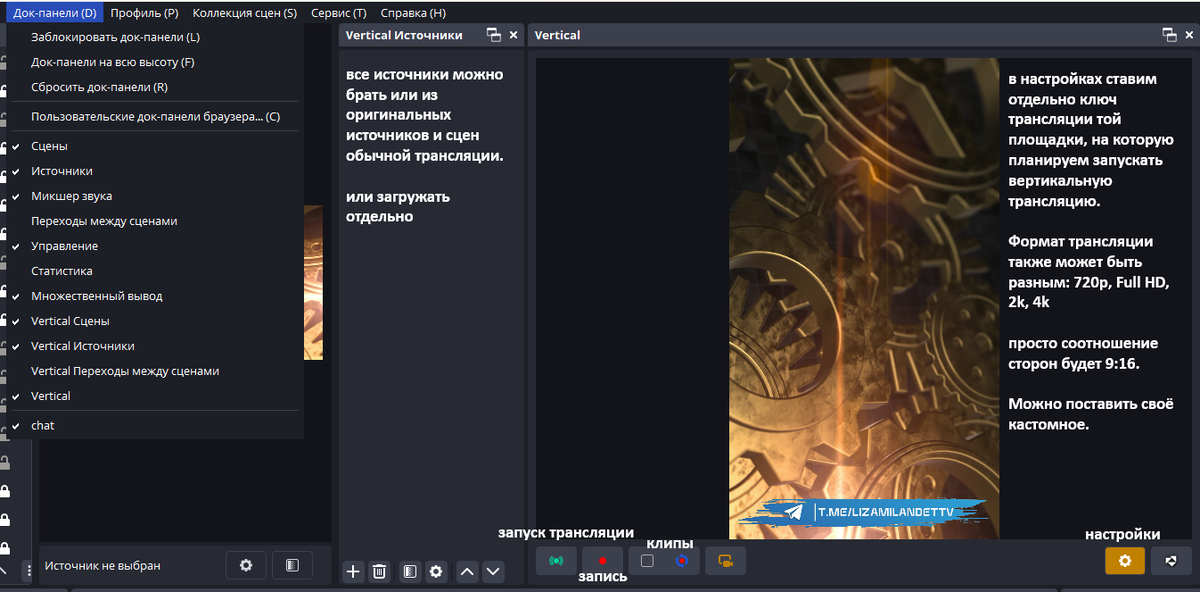Open source properties gear in Vertical Источники

click(436, 572)
